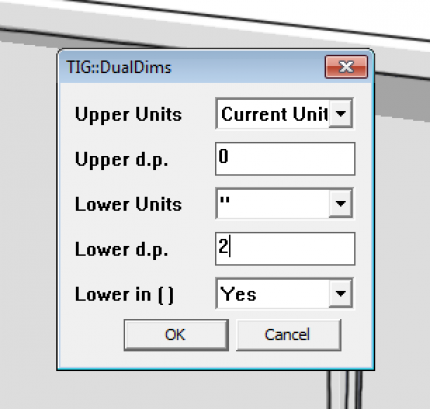The height and width of the screenshot is (409, 430).
Task: Click the gray model surface left of dialog
Action: (x=27, y=217)
